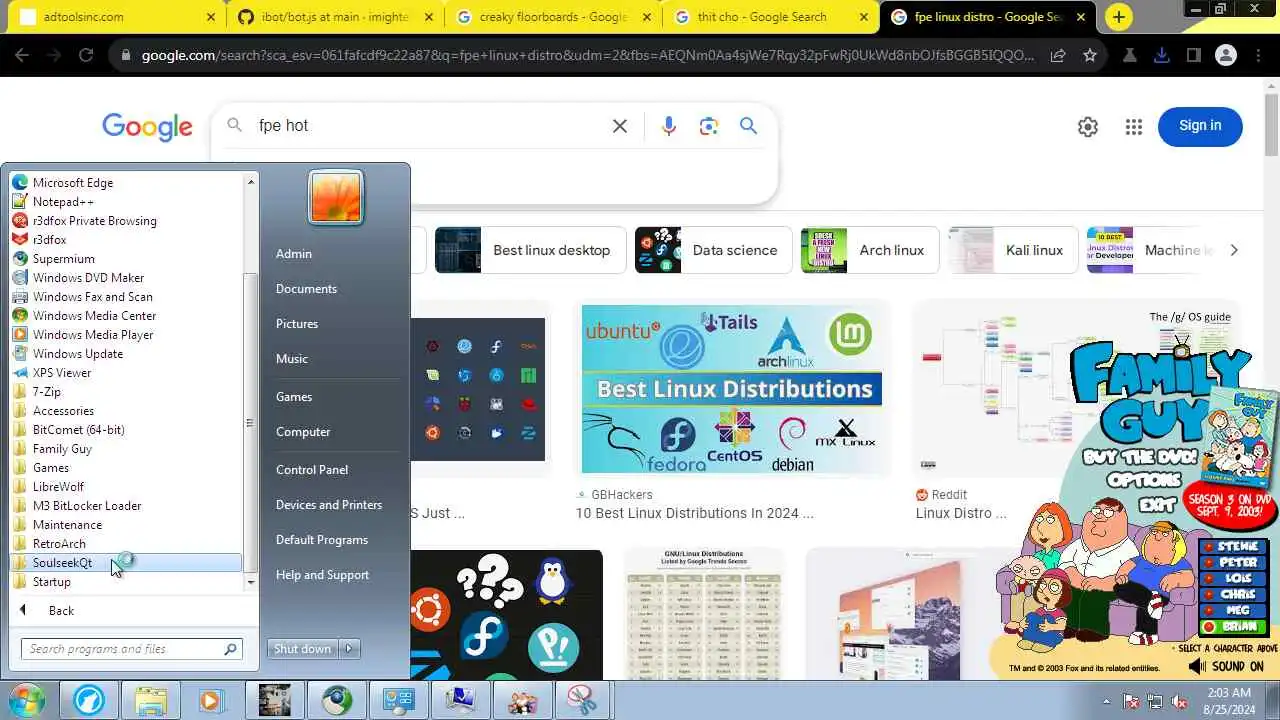Switch to thit cho search tab
The width and height of the screenshot is (1280, 720).
coord(771,17)
